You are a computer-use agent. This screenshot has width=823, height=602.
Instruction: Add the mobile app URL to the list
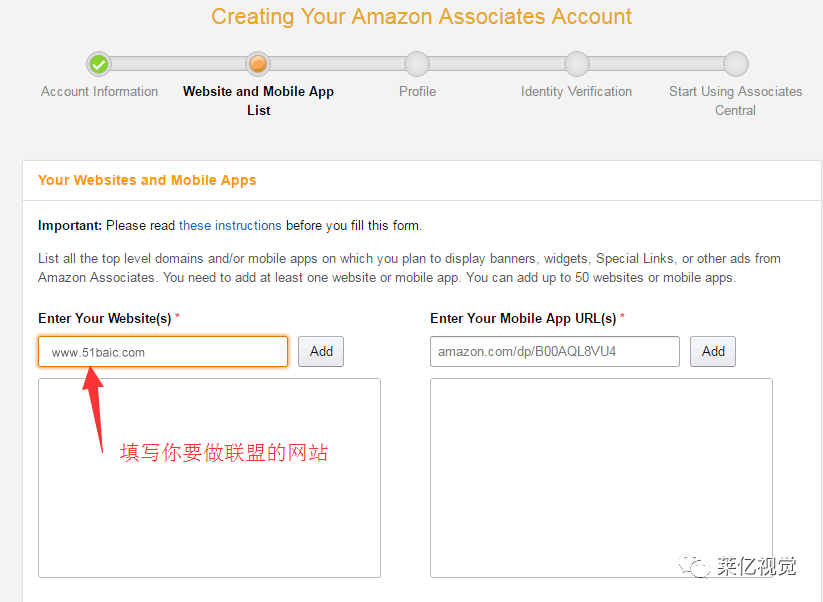(713, 352)
